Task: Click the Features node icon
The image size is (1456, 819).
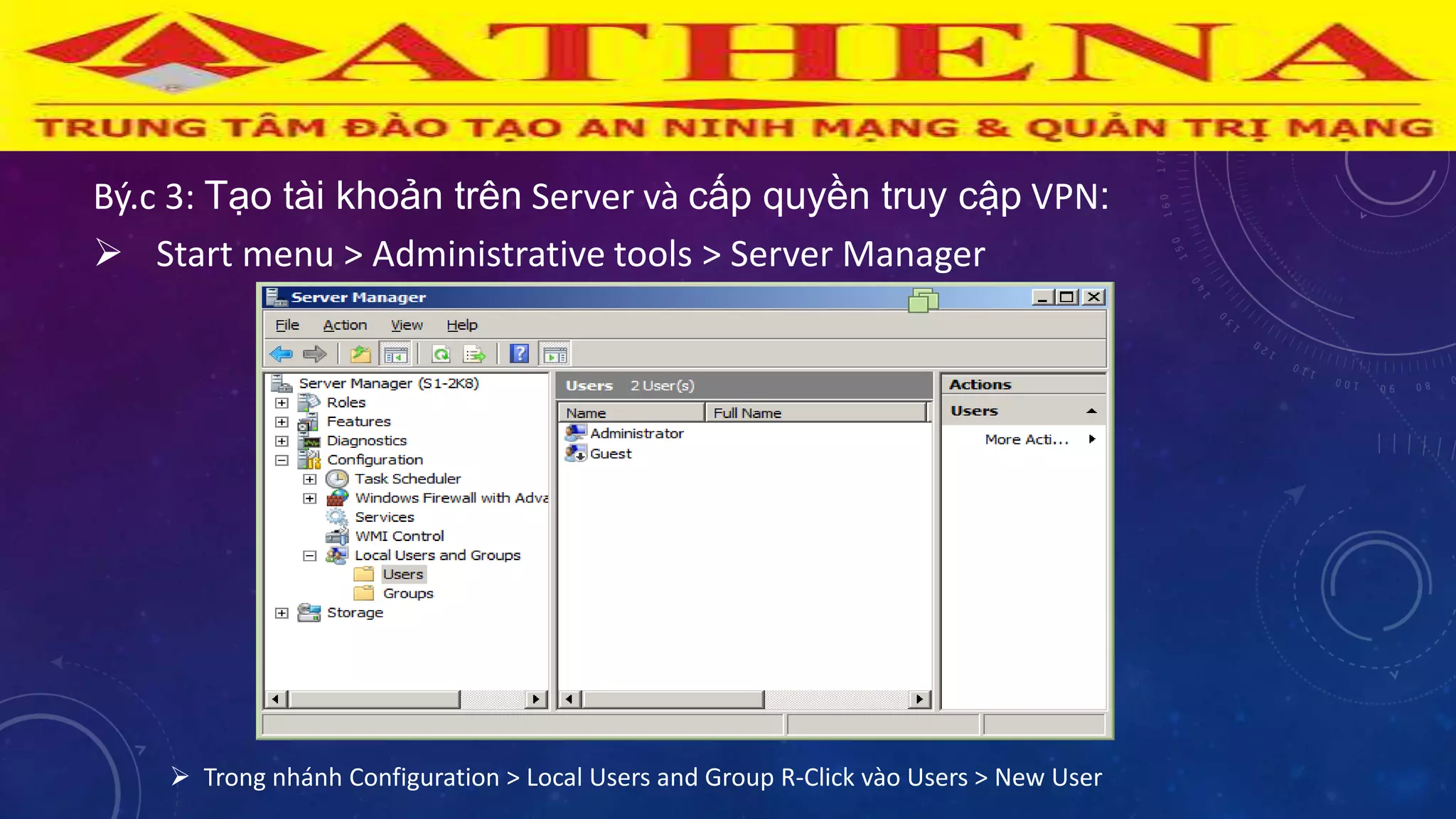Action: [x=309, y=422]
